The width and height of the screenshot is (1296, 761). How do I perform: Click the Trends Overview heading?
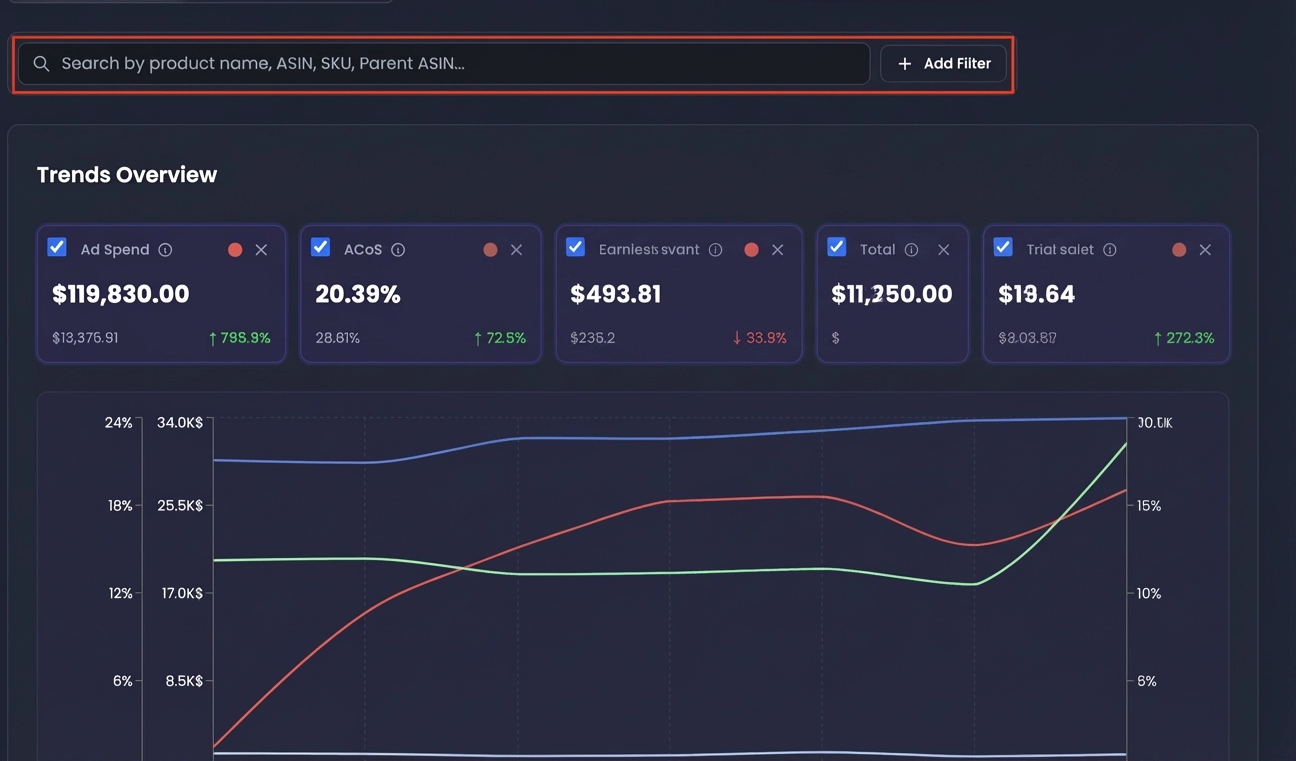(127, 175)
